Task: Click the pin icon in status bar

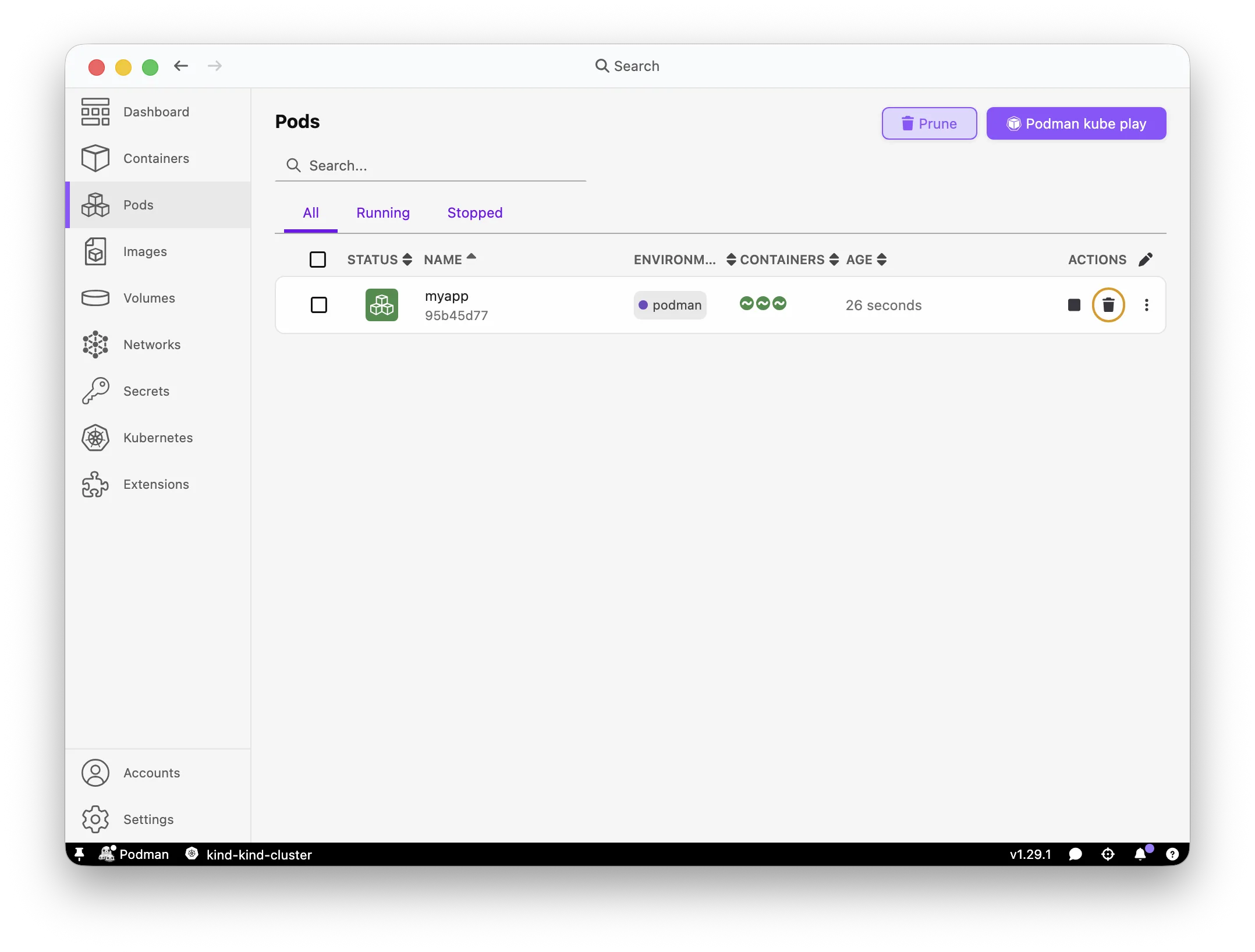Action: (x=80, y=854)
